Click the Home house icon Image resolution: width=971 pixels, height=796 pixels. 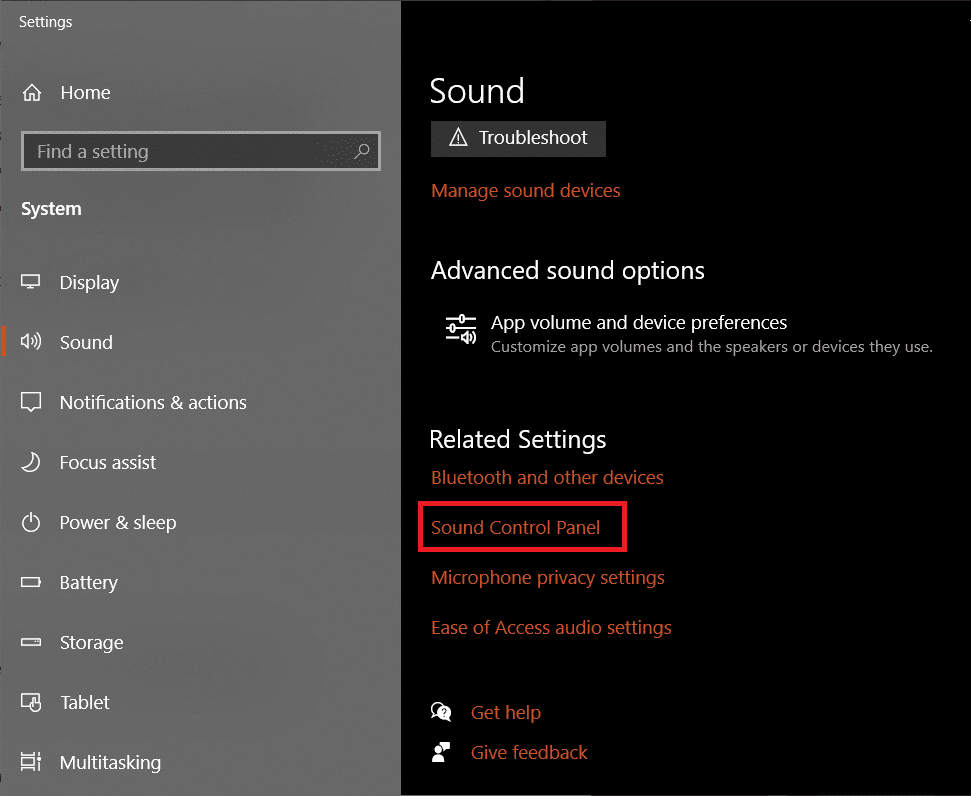tap(34, 92)
